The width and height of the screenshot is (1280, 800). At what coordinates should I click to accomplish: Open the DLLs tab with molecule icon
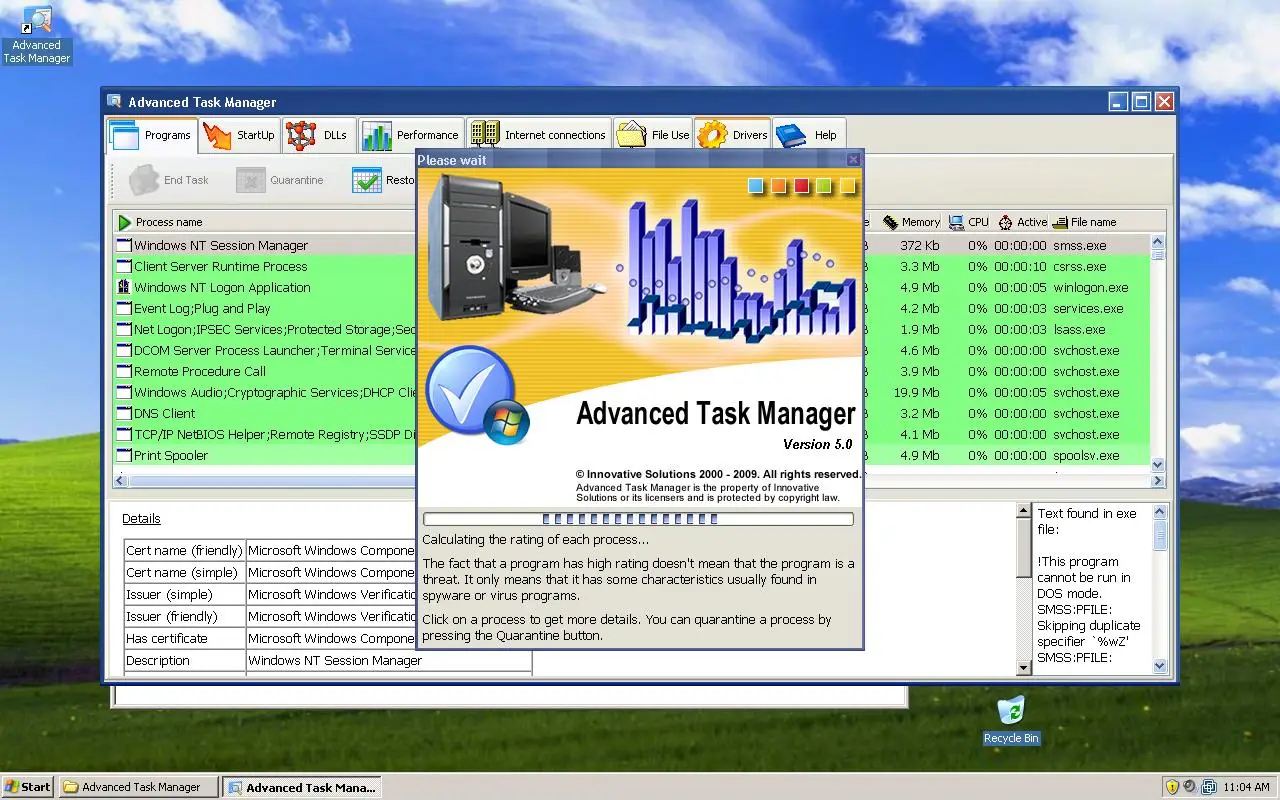pyautogui.click(x=317, y=135)
